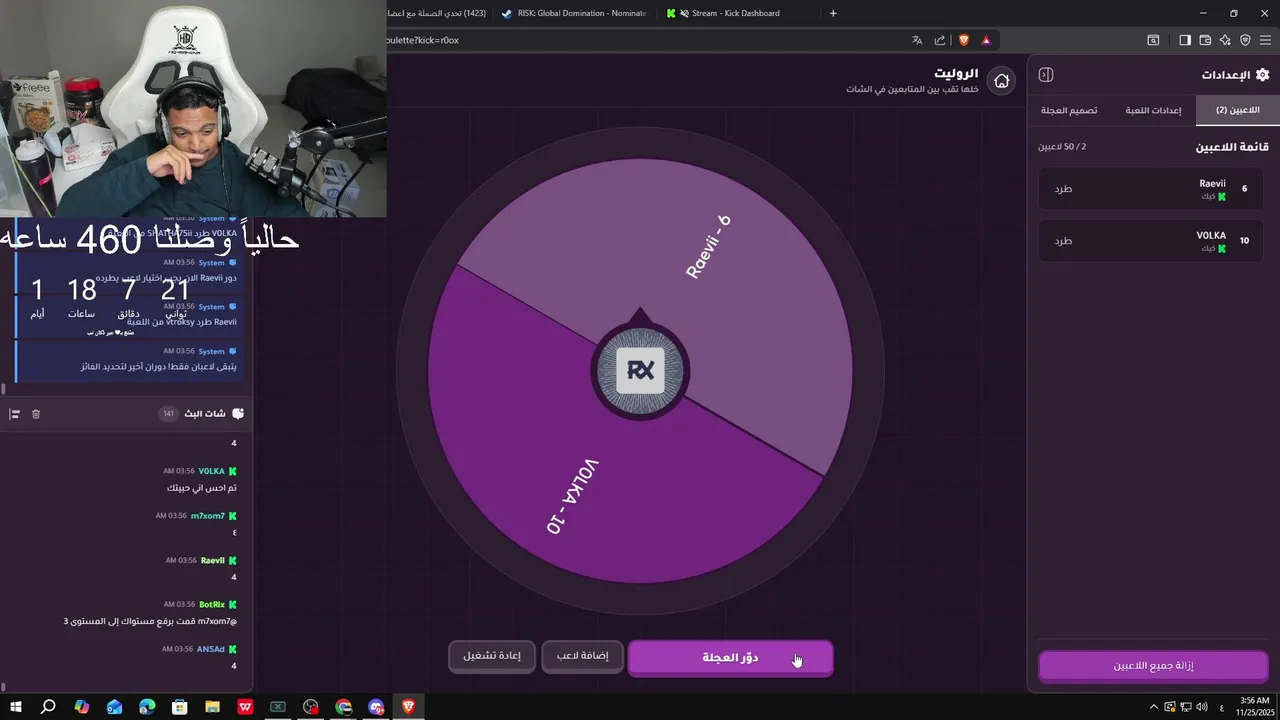Switch to the اللاعبين (2) tab

point(1237,110)
